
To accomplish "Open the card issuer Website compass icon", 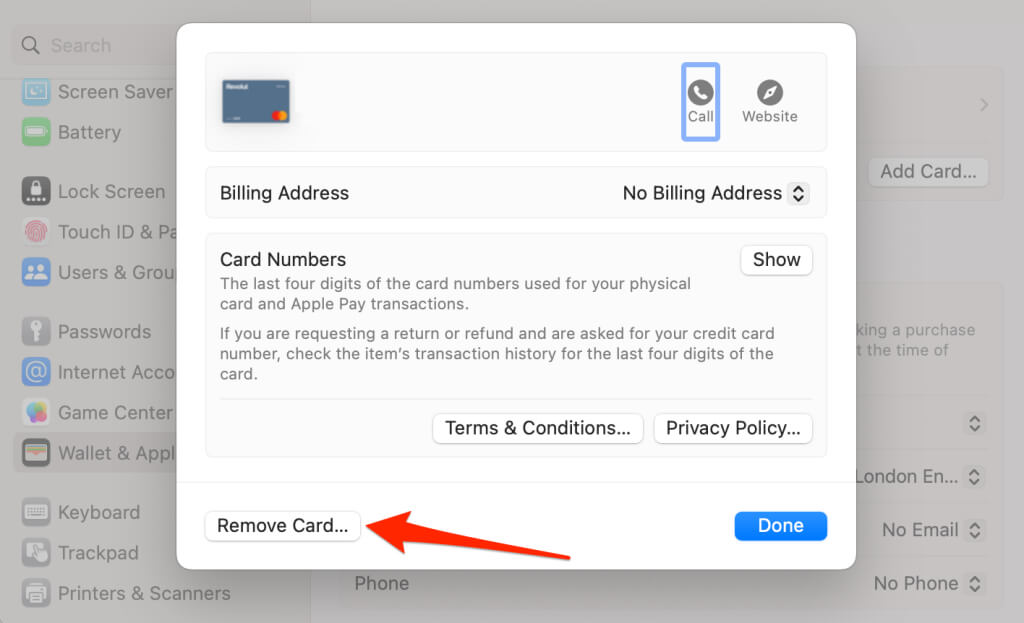I will [x=769, y=93].
